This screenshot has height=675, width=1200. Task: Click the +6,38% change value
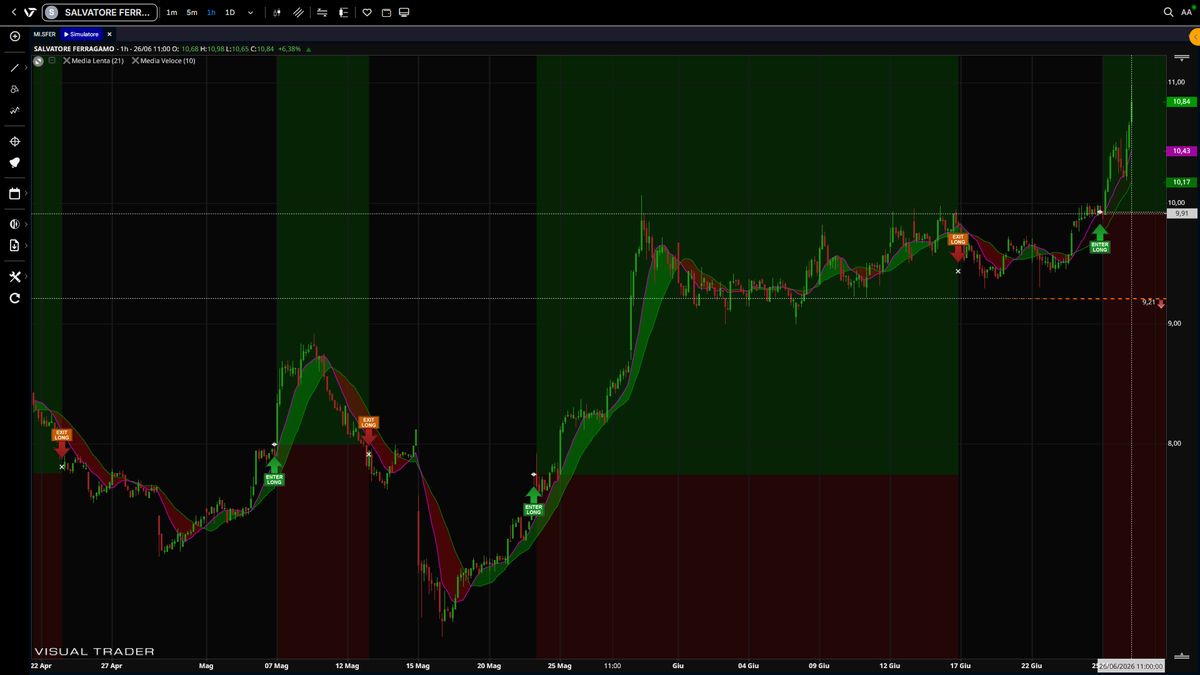[289, 48]
